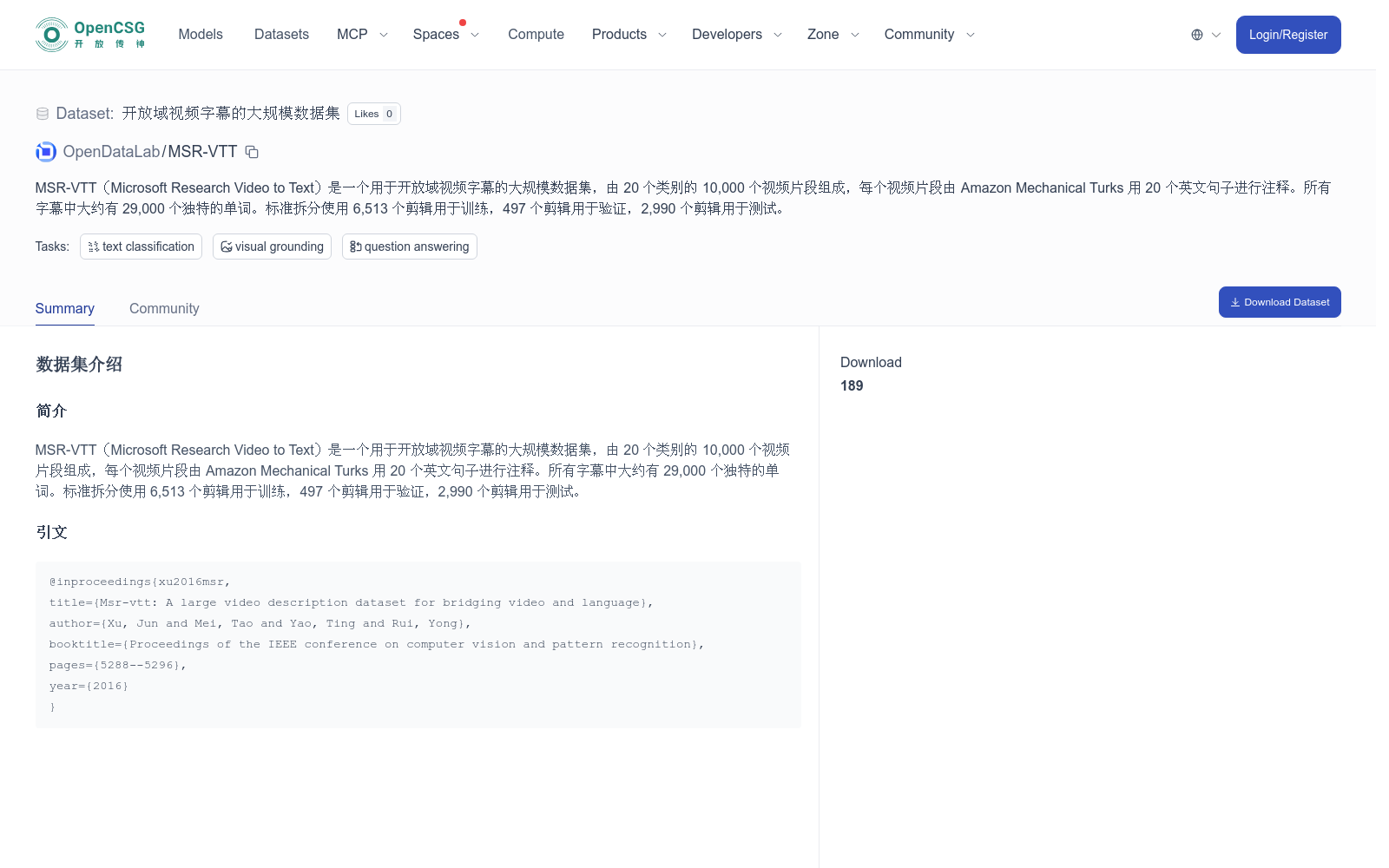Image resolution: width=1389 pixels, height=868 pixels.
Task: Open the OpenDataLab organization link
Action: 112,152
